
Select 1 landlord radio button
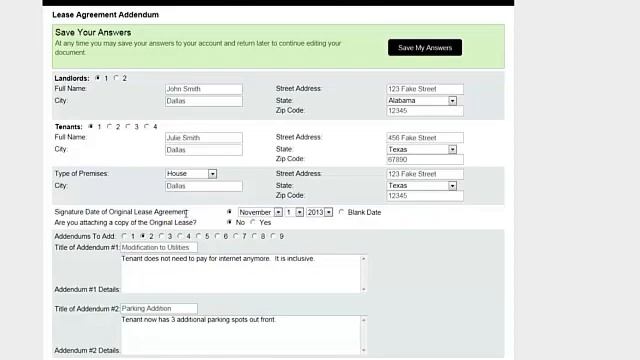click(x=98, y=78)
